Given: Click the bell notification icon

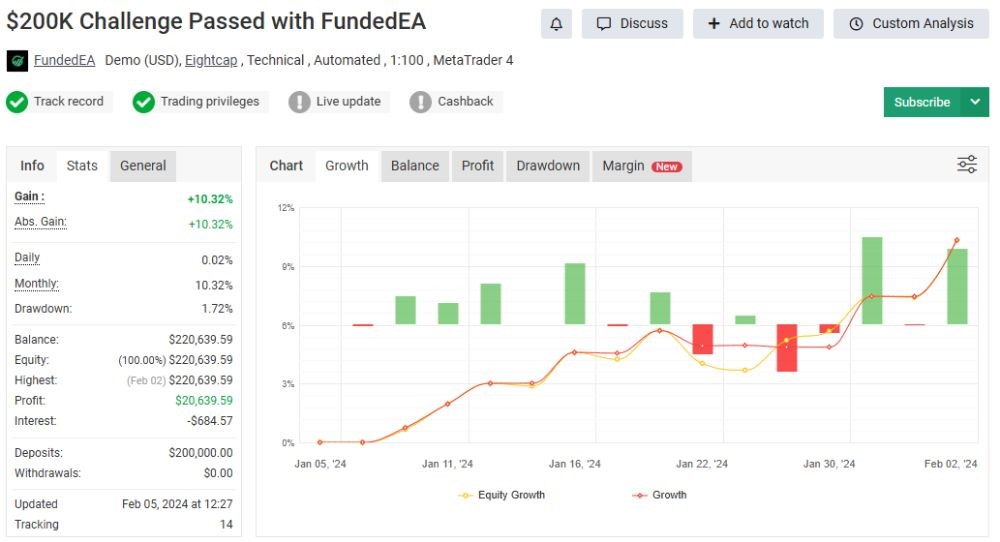Looking at the screenshot, I should [x=556, y=24].
